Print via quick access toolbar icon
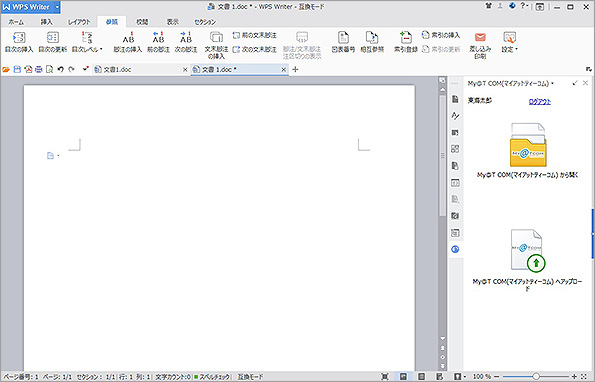 click(x=38, y=69)
